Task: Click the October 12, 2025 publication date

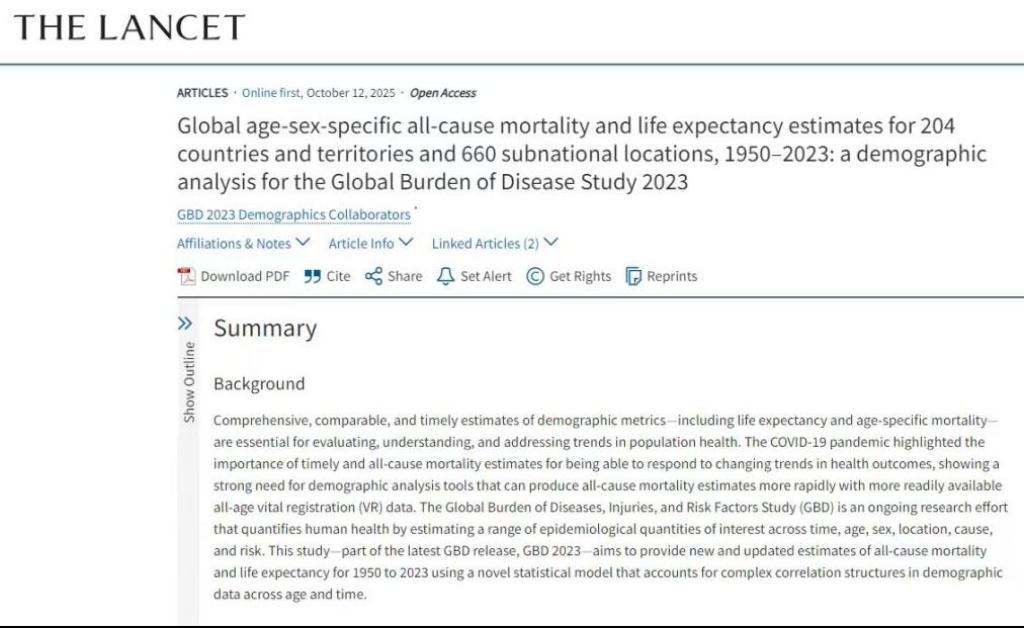Action: tap(350, 93)
